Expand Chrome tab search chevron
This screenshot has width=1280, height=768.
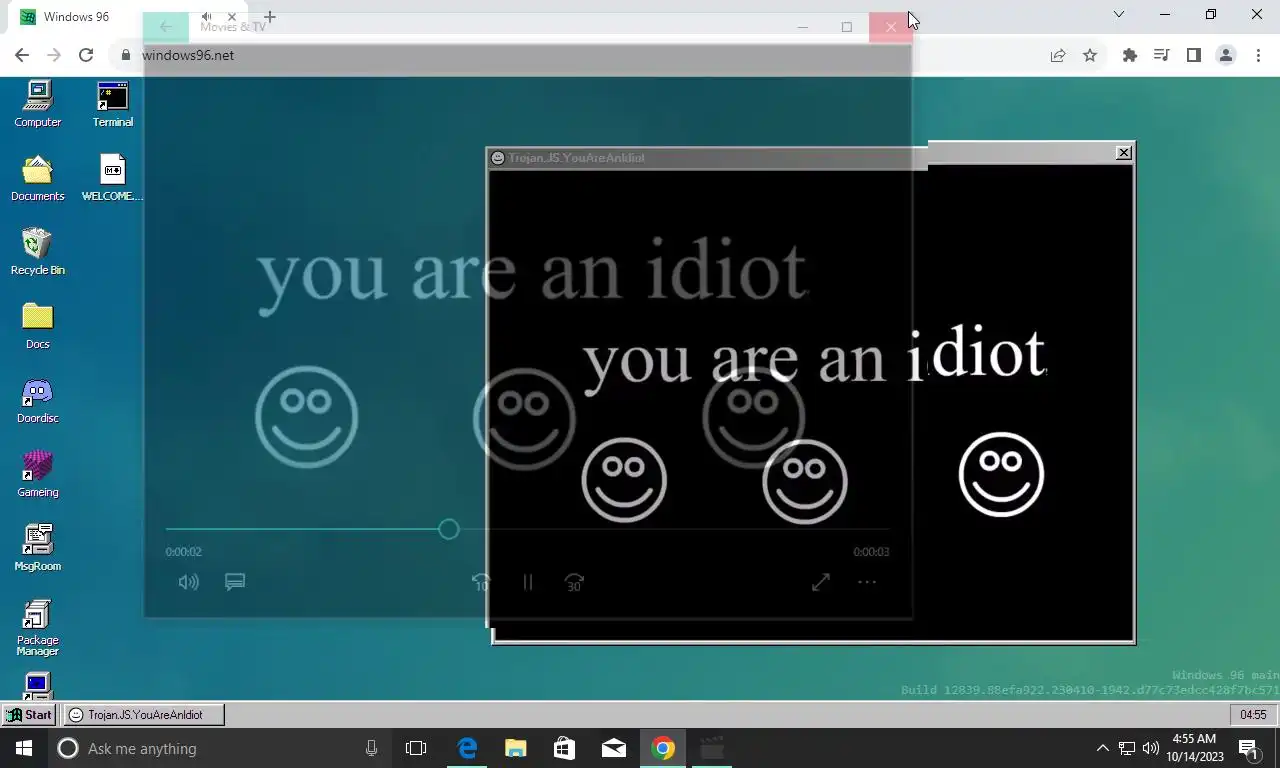(x=1119, y=14)
